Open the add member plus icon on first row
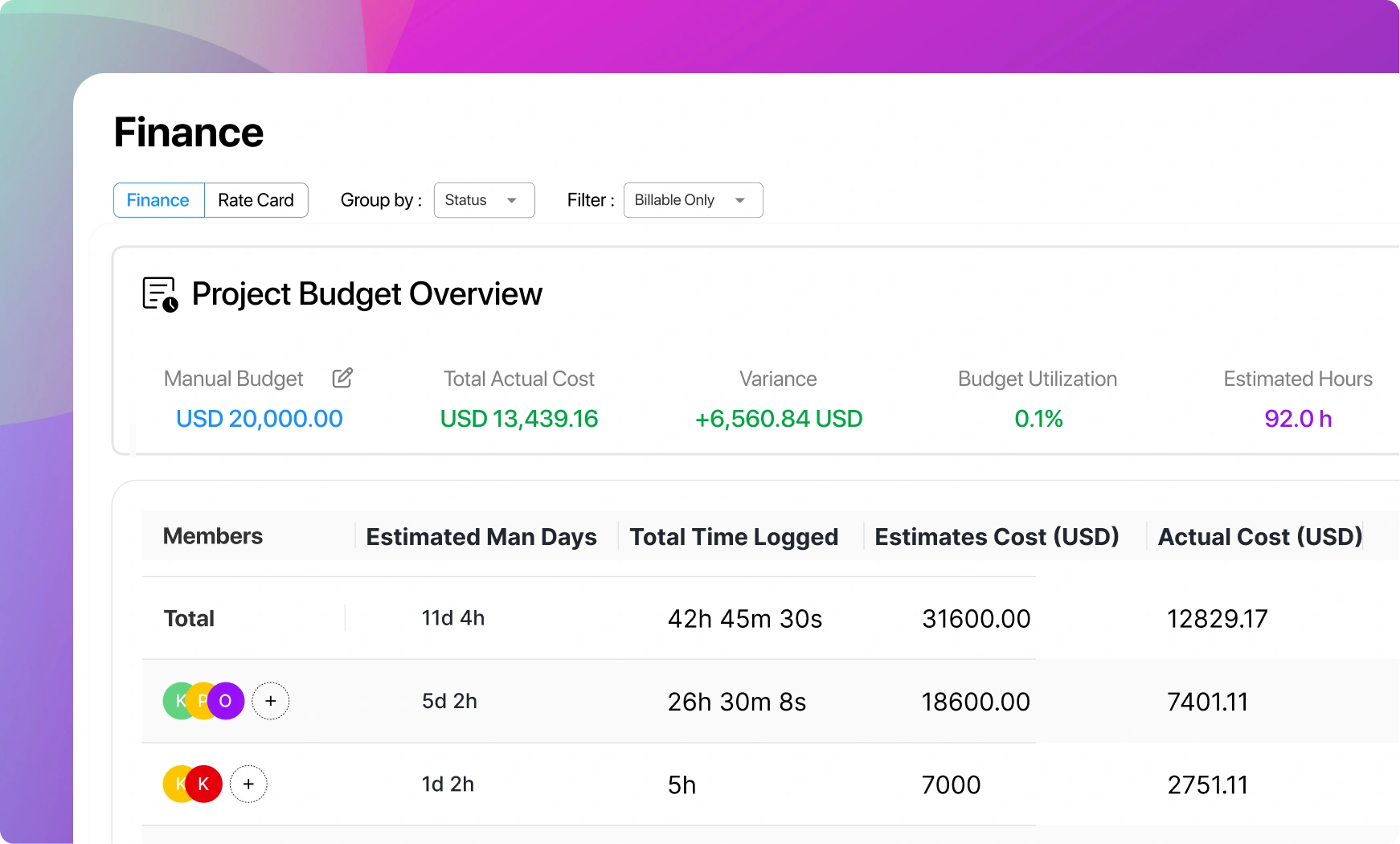 click(271, 701)
